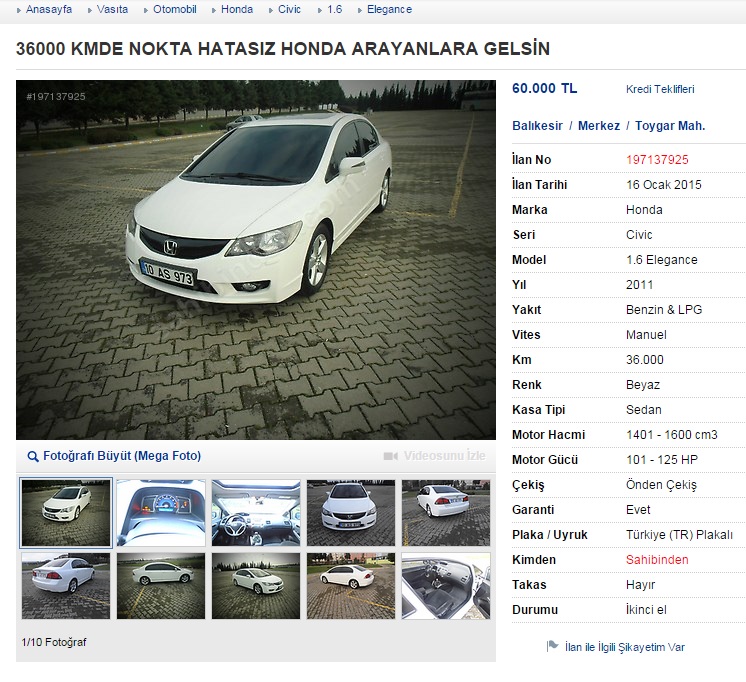Select the rear view red taillight thumbnail in top row
This screenshot has width=746, height=682.
[x=446, y=513]
